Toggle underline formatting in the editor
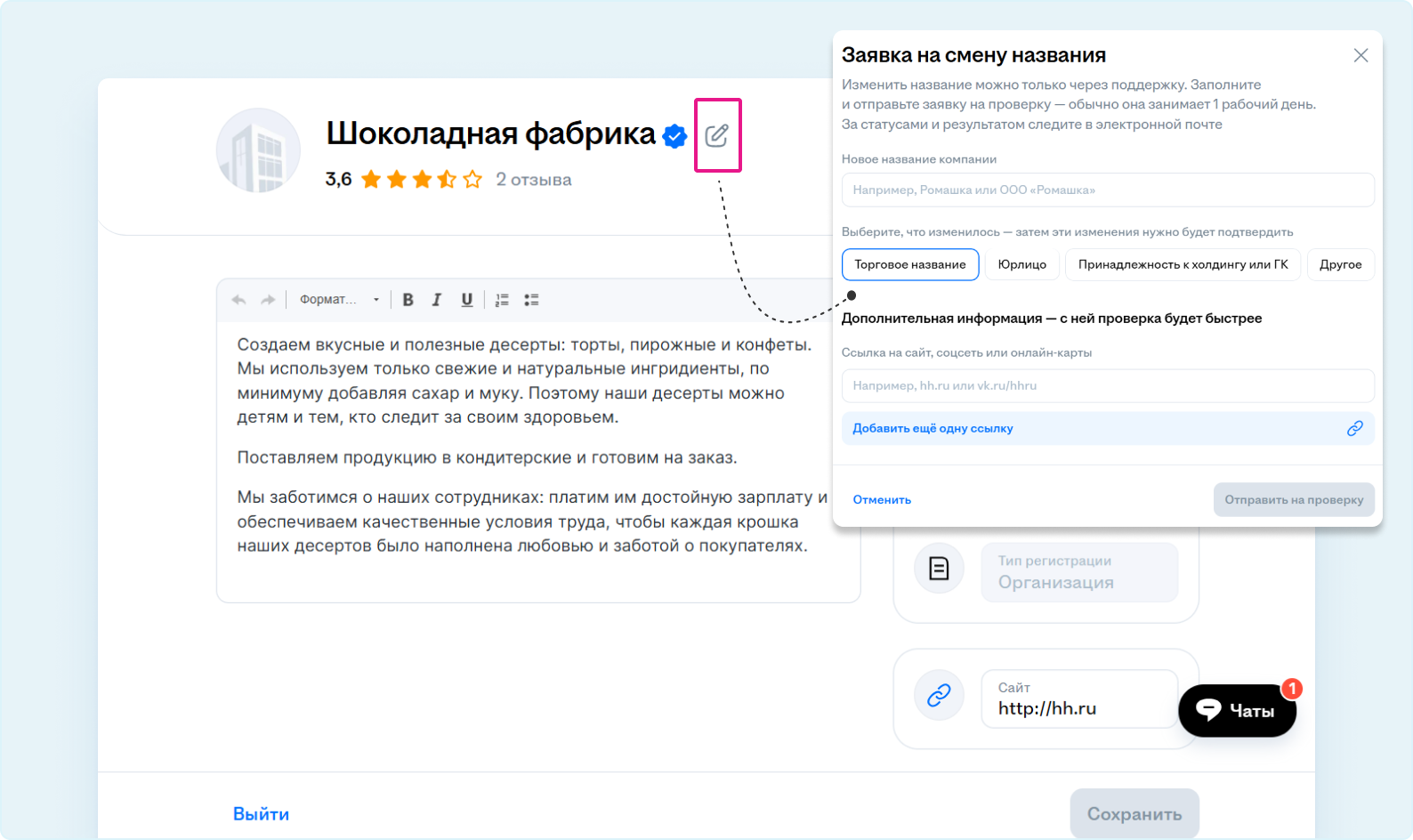Image resolution: width=1413 pixels, height=840 pixels. coord(466,300)
